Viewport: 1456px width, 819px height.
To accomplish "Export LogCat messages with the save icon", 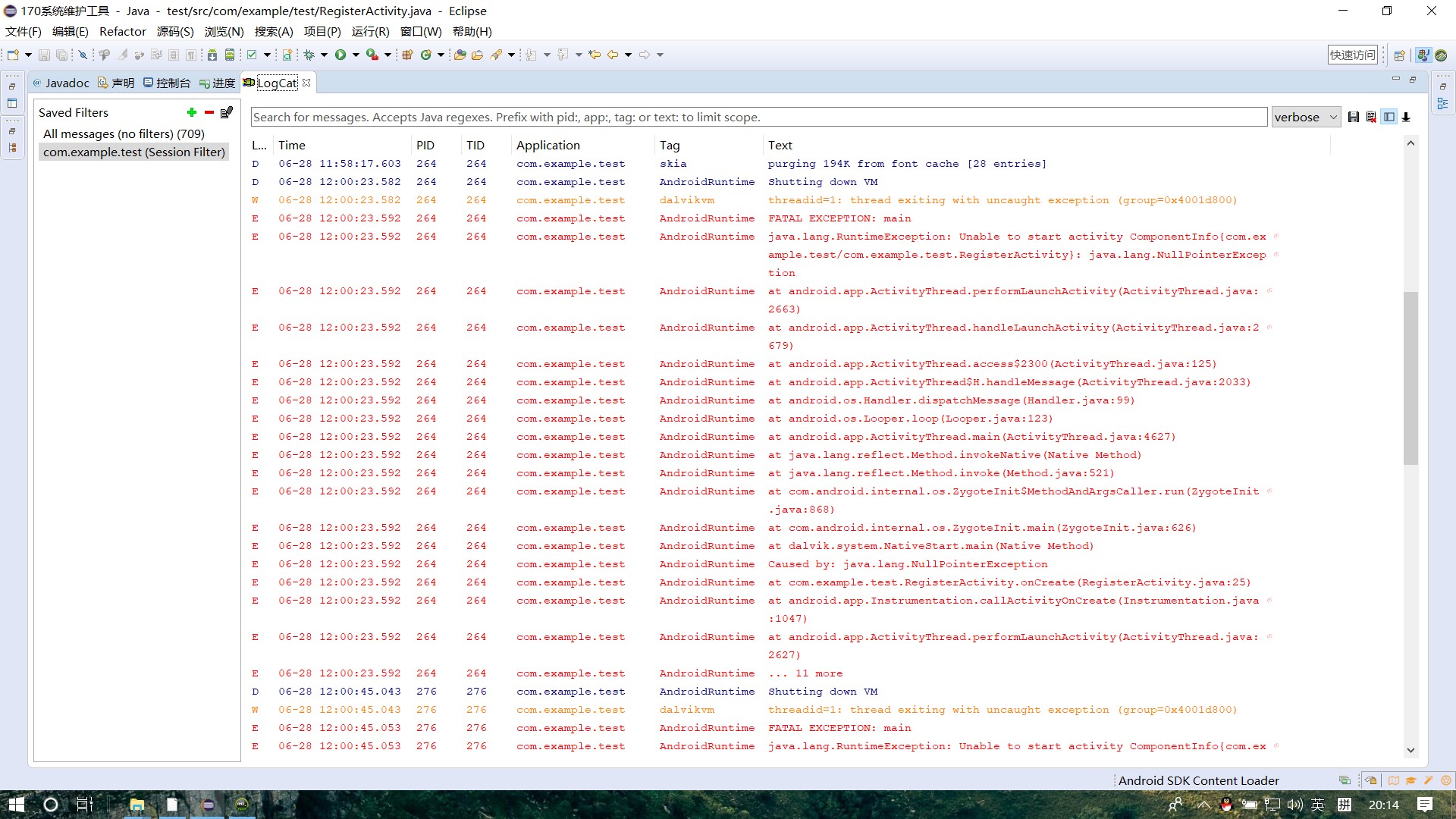I will click(x=1354, y=117).
